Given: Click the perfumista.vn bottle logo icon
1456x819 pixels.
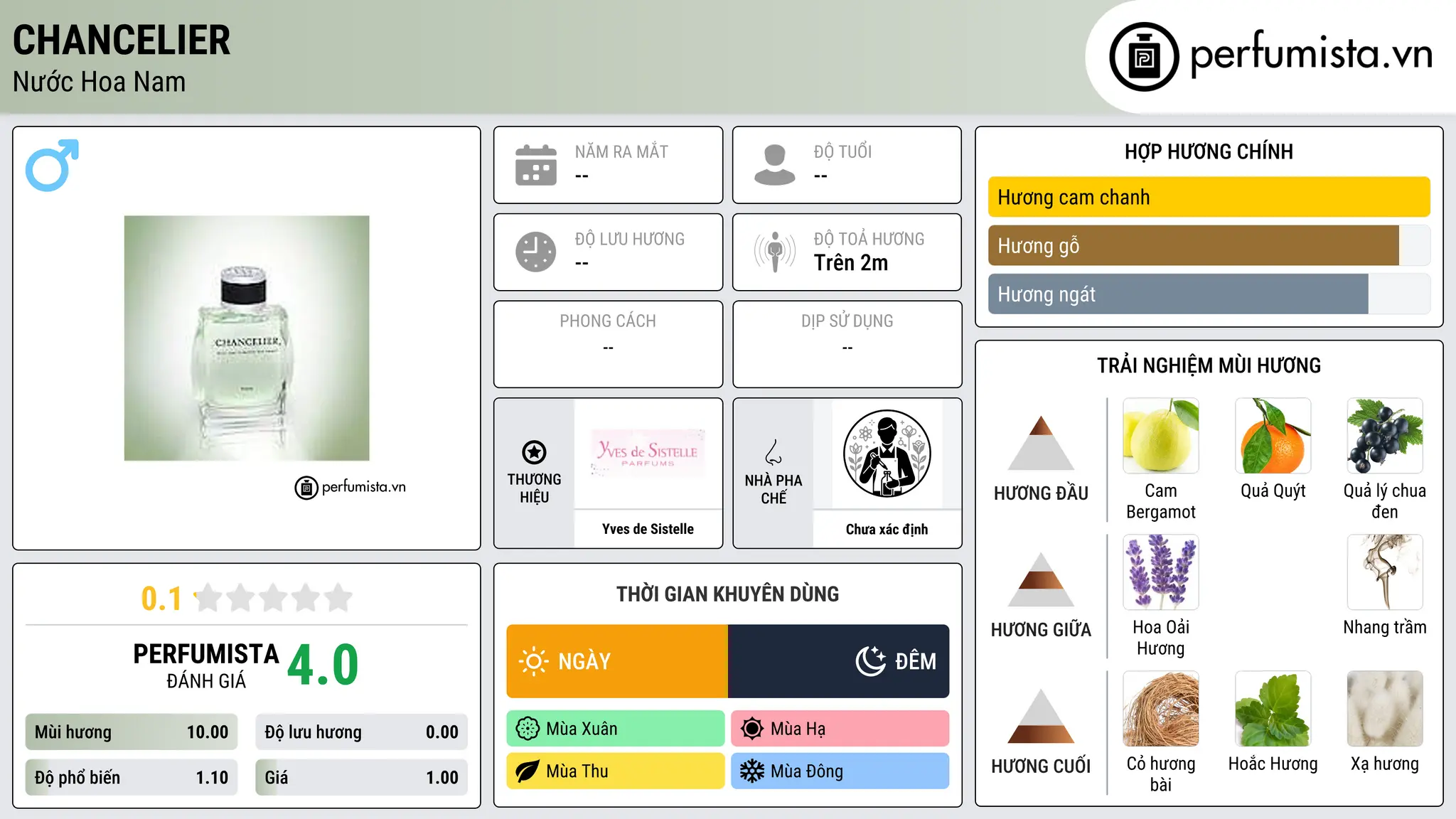Looking at the screenshot, I should click(x=1144, y=57).
